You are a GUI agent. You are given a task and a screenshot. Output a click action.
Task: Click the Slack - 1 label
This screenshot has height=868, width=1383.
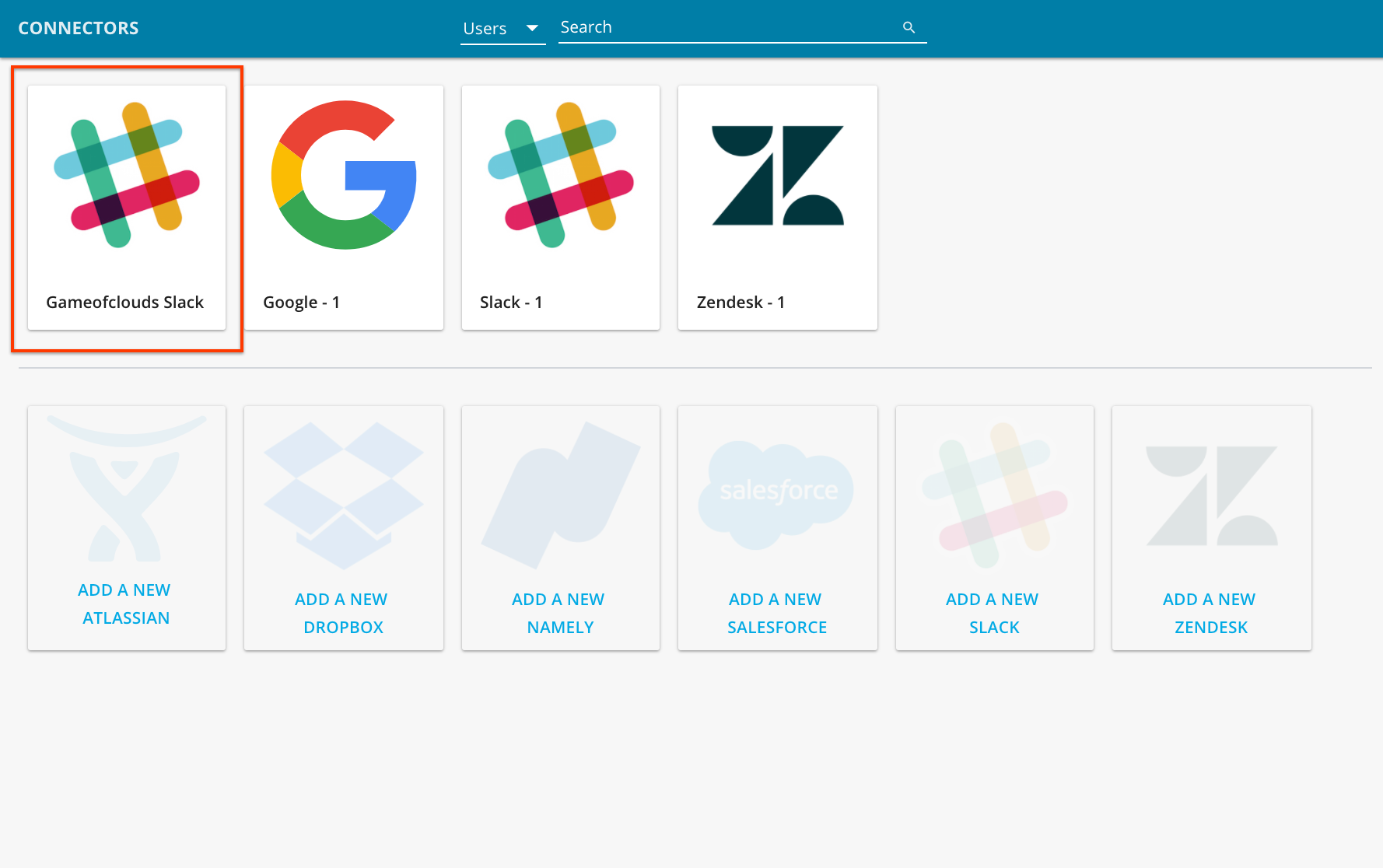511,302
